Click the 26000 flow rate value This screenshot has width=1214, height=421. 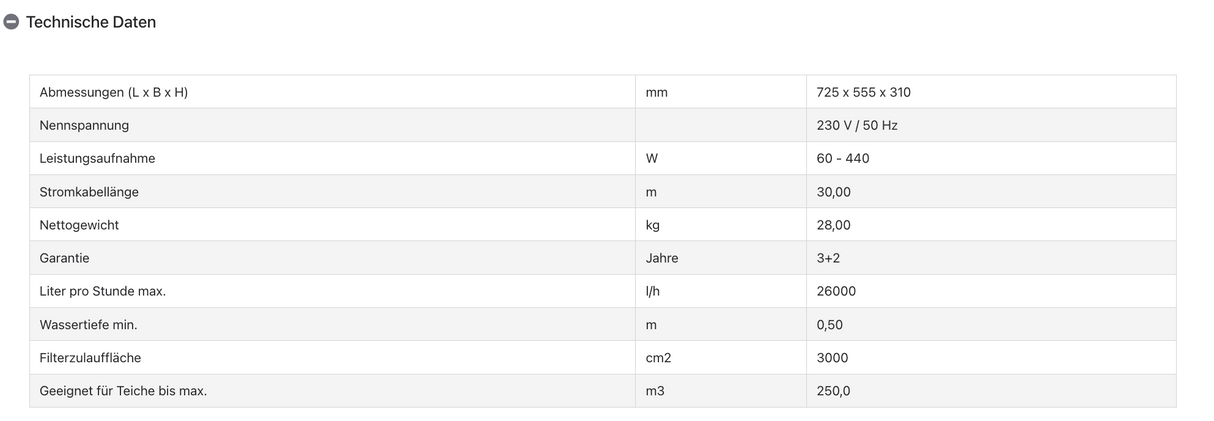point(837,291)
